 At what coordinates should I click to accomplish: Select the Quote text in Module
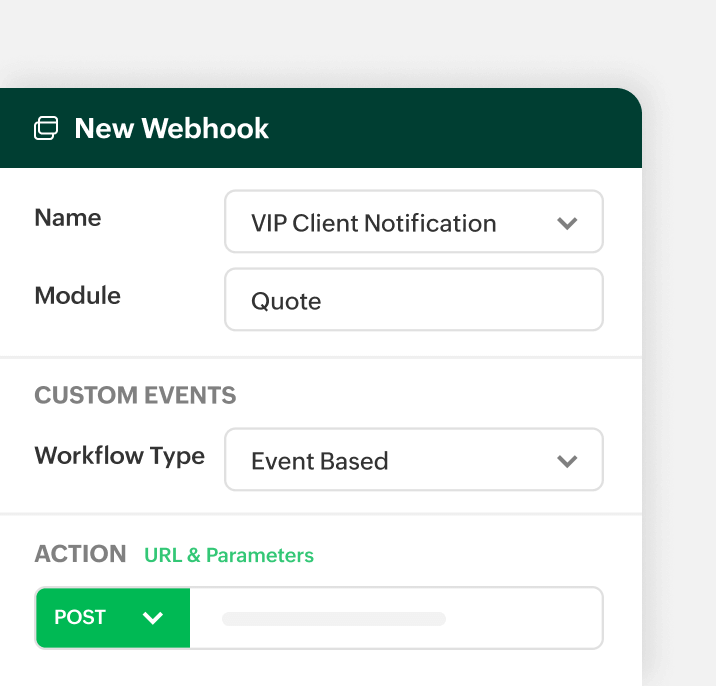[286, 301]
